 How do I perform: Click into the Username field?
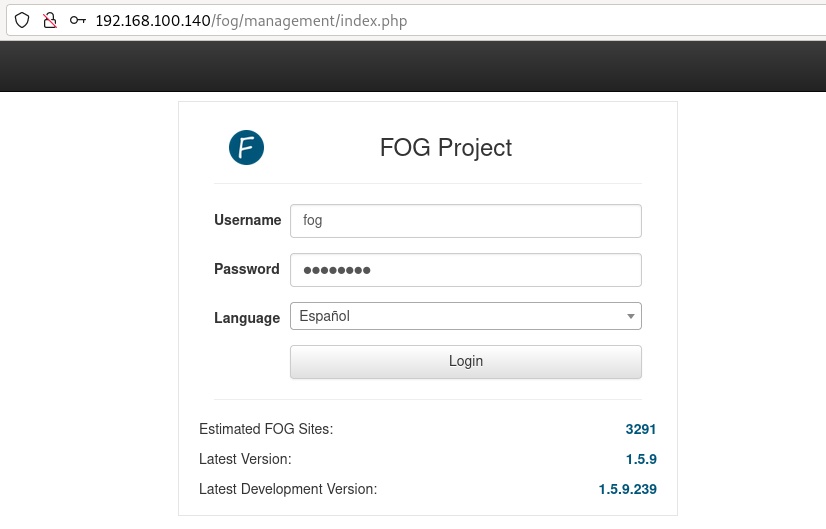point(465,221)
